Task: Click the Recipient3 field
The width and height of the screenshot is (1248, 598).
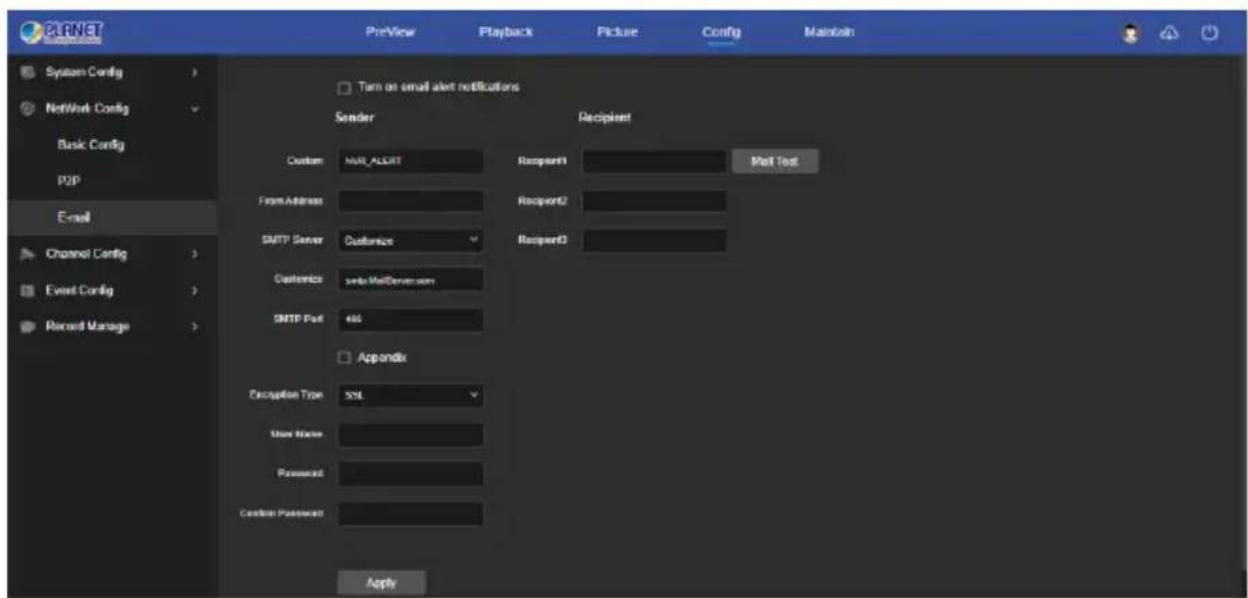Action: pos(653,240)
